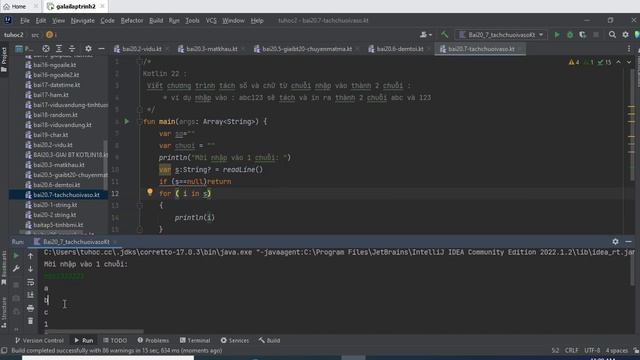Click Collapse All icon in Project panel
This screenshot has width=640, height=360.
[x=72, y=49]
